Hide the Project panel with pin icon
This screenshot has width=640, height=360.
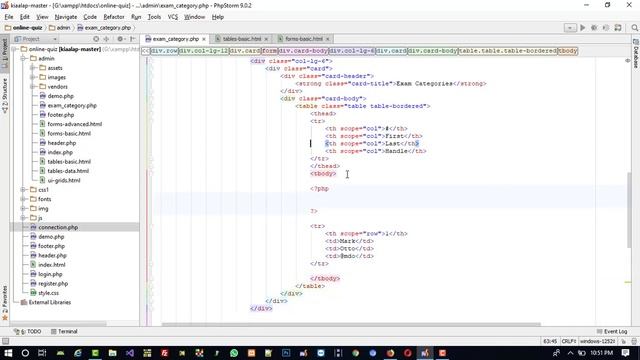133,39
